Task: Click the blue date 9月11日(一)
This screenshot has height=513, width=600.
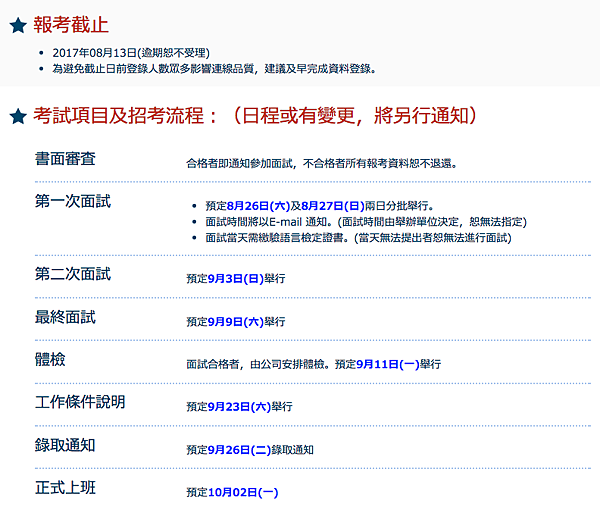Action: pyautogui.click(x=388, y=364)
